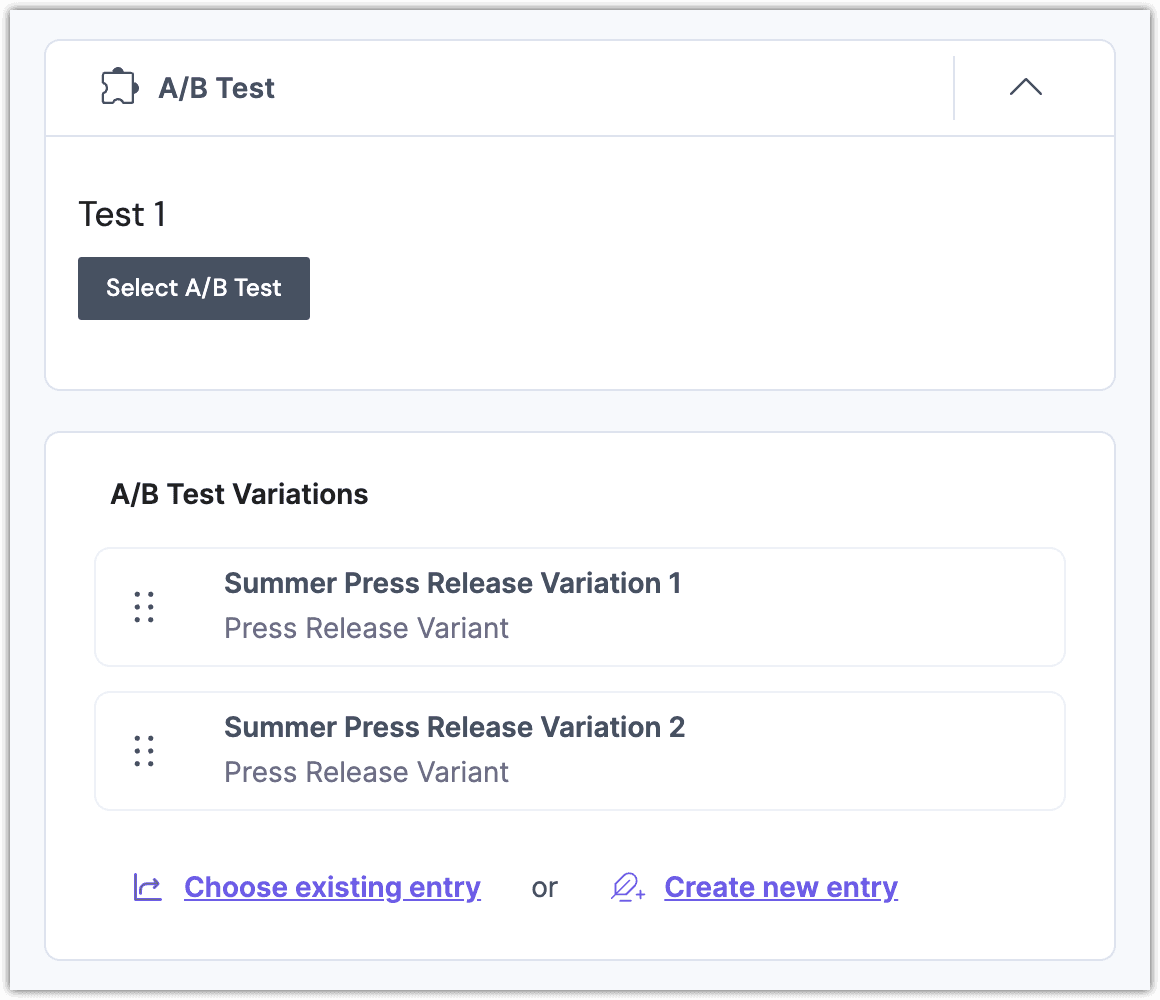Click Press Release Variant subtitle under Variation 2
The height and width of the screenshot is (1000, 1160).
[366, 772]
